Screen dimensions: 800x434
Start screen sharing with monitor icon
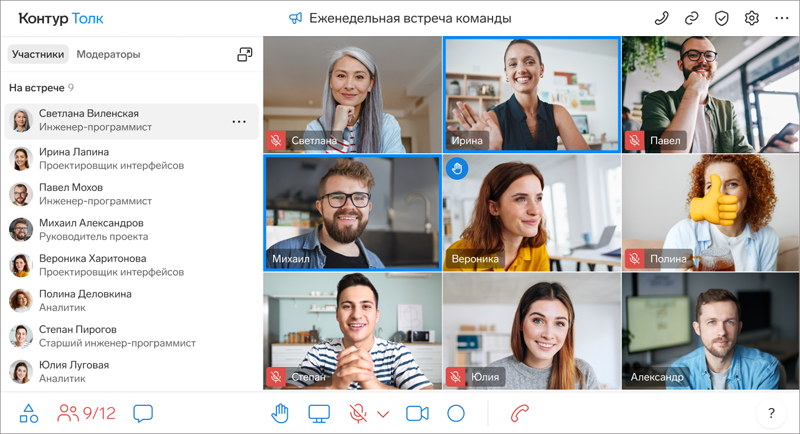click(319, 413)
